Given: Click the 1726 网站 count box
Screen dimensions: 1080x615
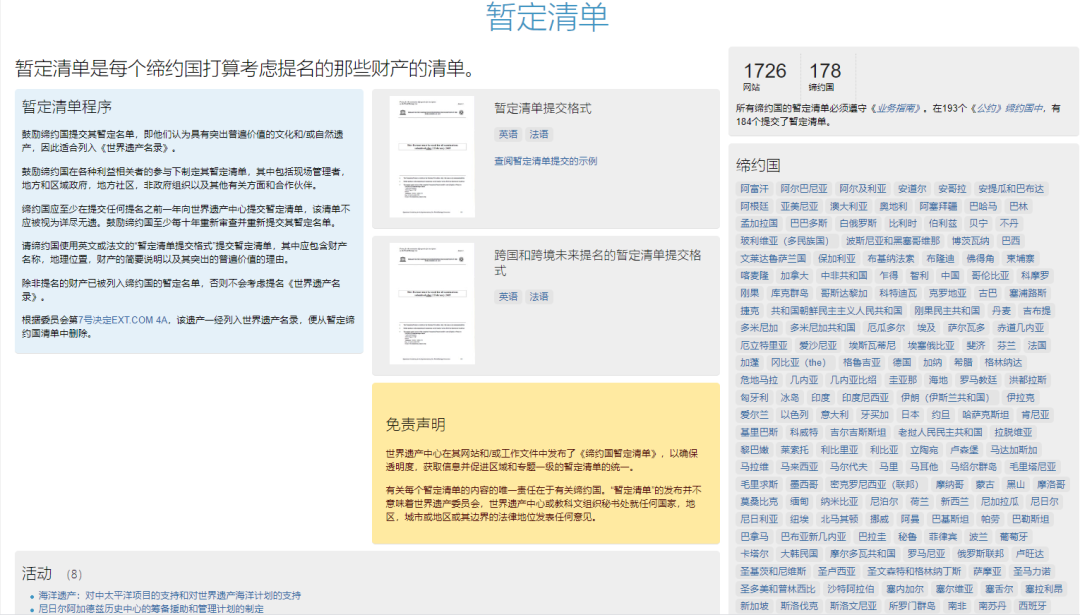Looking at the screenshot, I should tap(765, 76).
